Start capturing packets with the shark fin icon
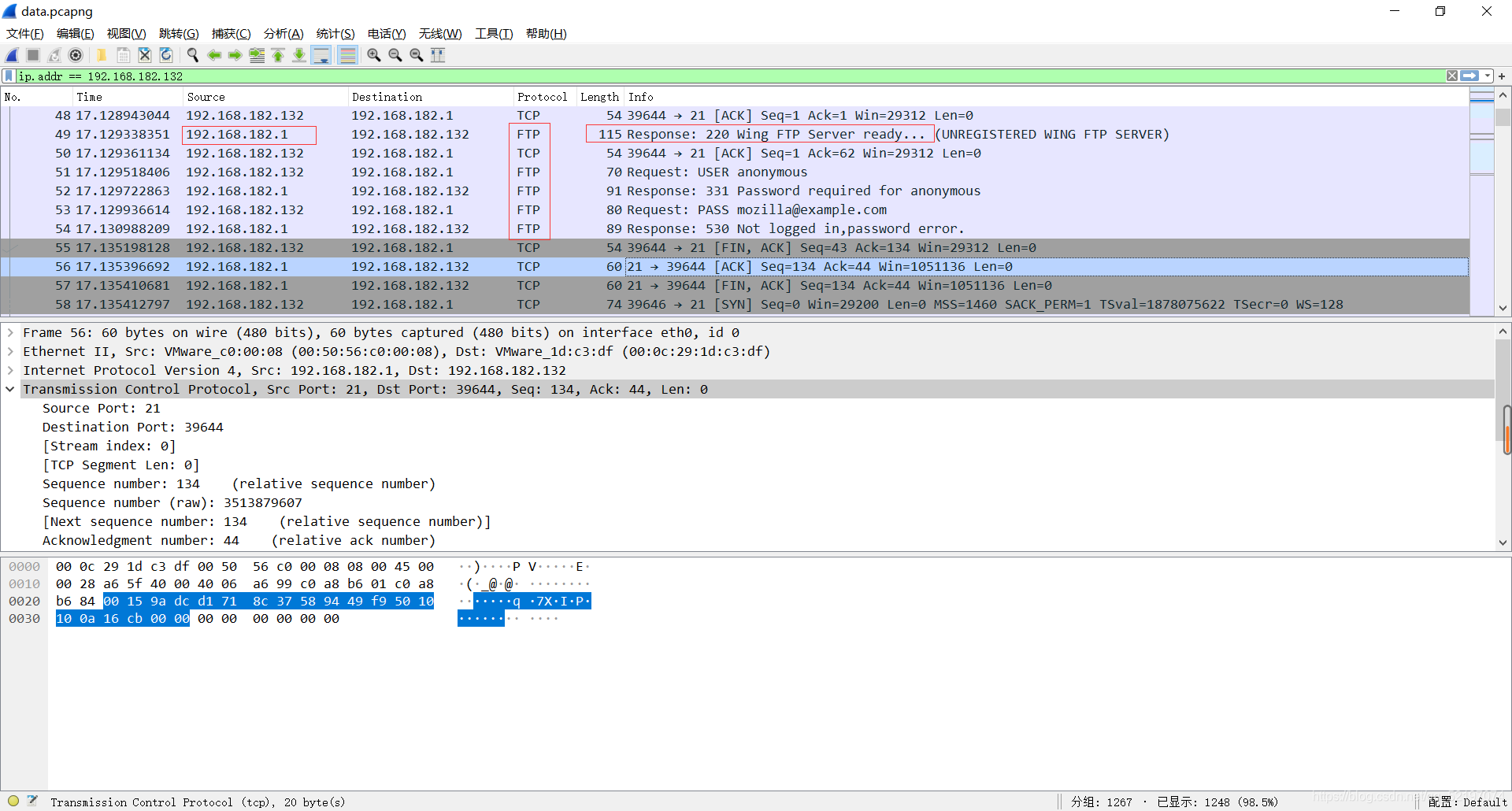1512x811 pixels. click(13, 55)
